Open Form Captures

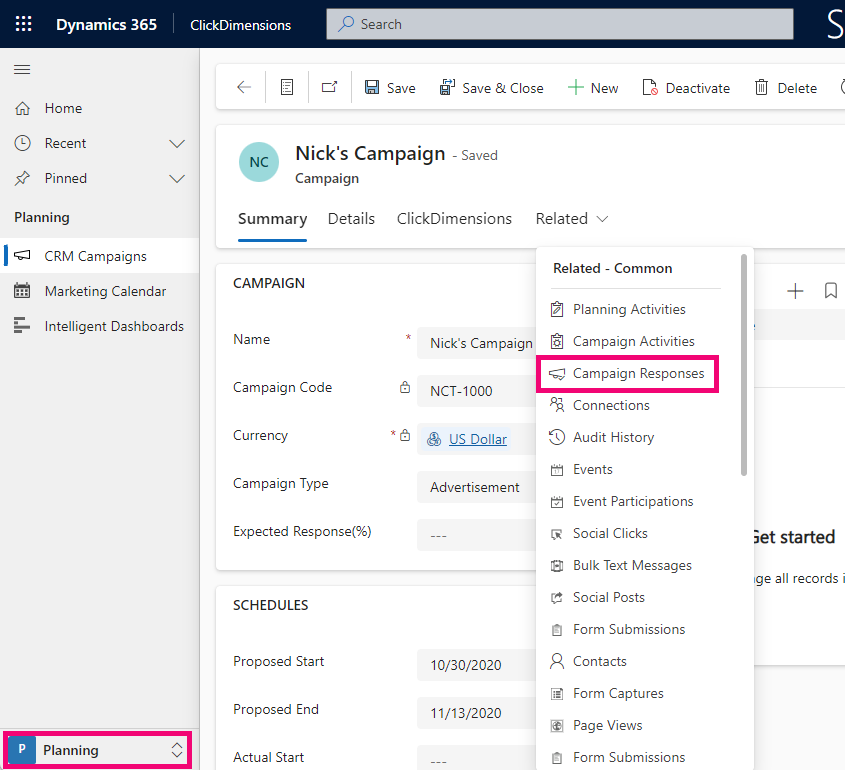tap(618, 693)
